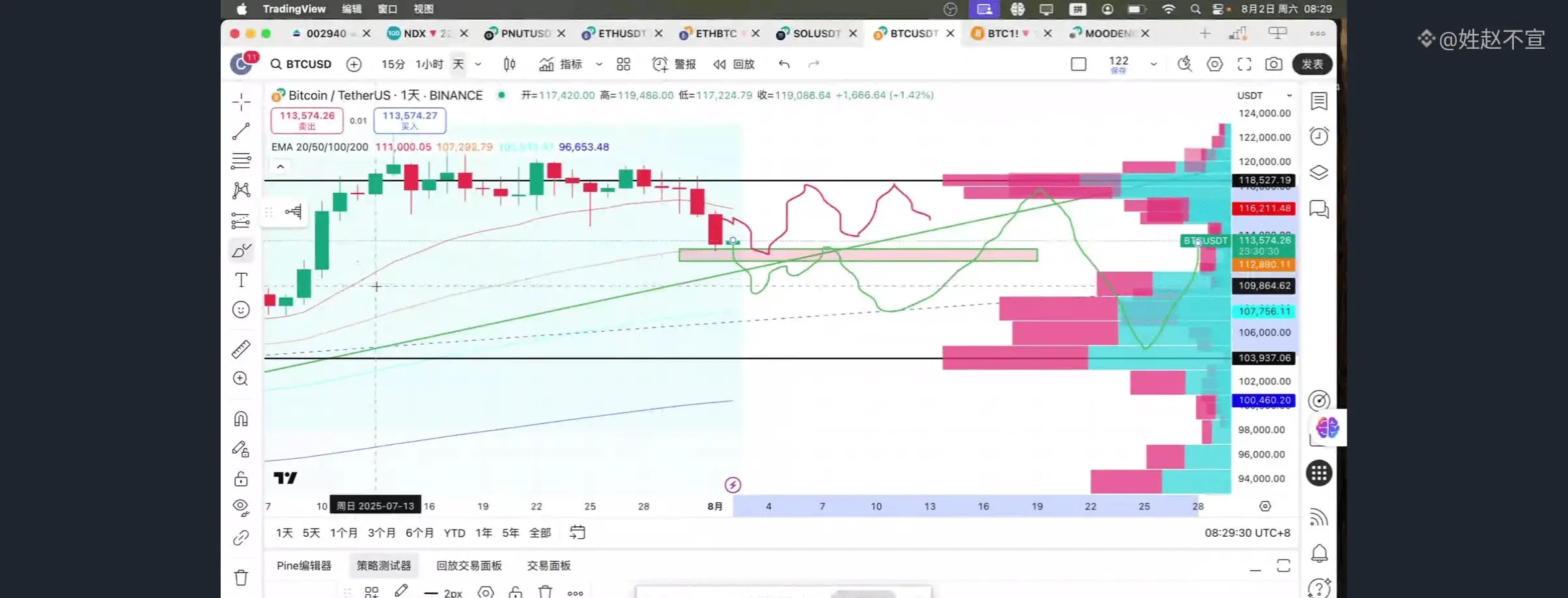Open chart settings hexagon icon
1568x598 pixels.
1214,64
